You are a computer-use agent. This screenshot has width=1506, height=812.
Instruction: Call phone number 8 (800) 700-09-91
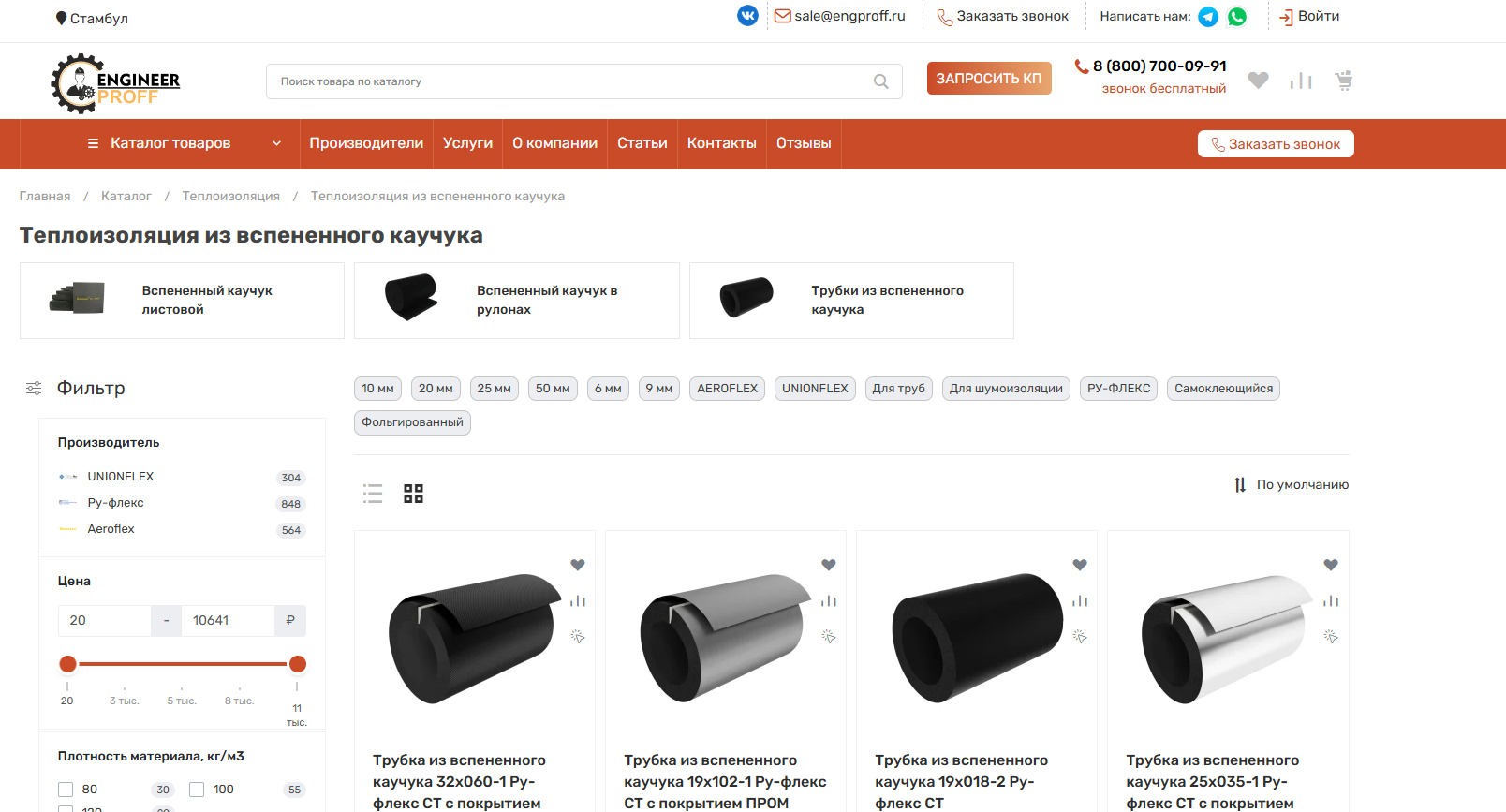[1159, 66]
